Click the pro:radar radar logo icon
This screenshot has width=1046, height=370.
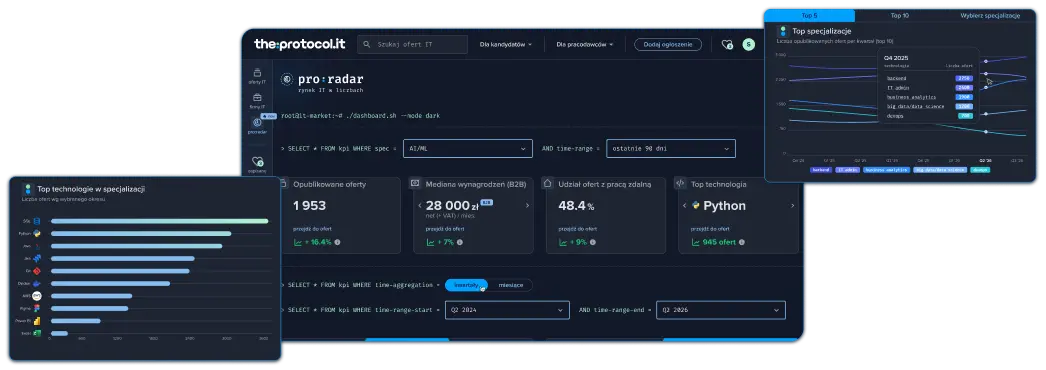tap(287, 79)
